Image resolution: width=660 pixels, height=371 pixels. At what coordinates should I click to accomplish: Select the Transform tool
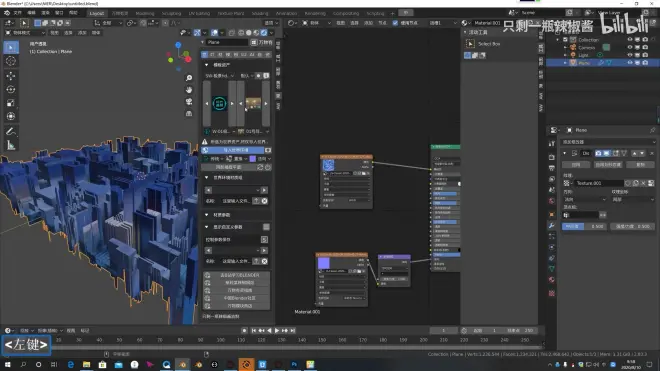11,116
